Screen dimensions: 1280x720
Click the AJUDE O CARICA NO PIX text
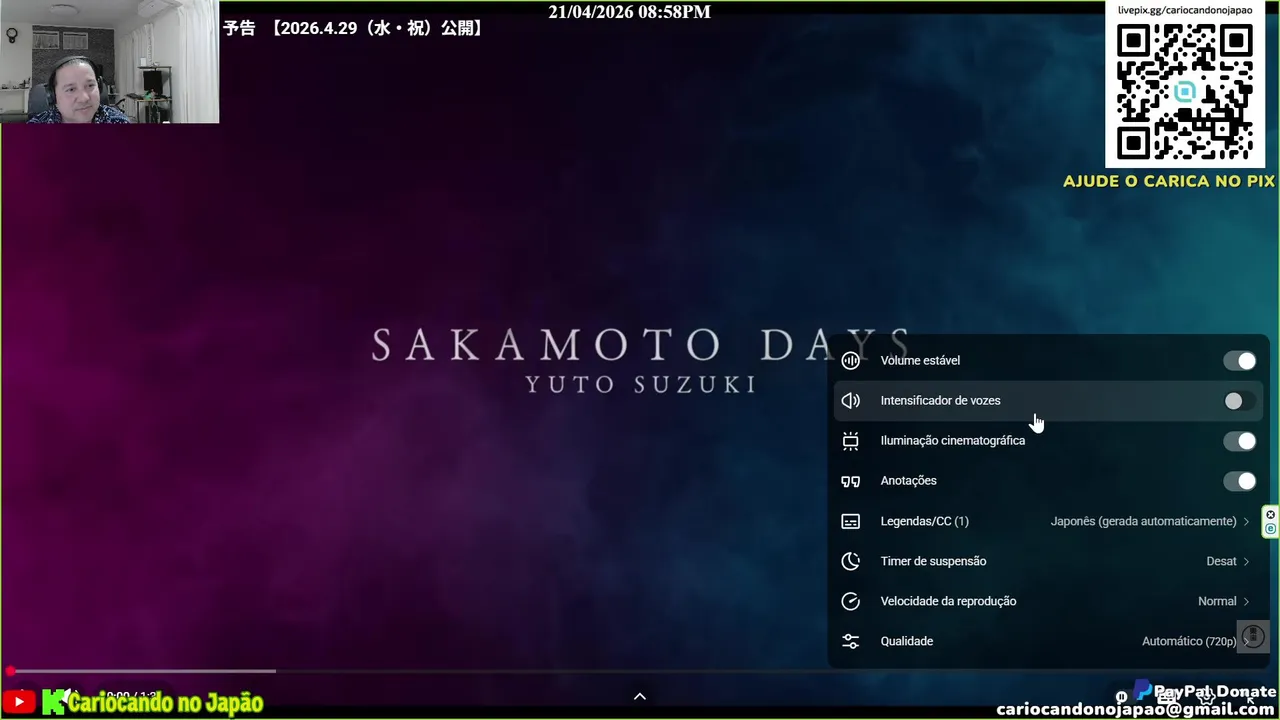[1169, 181]
